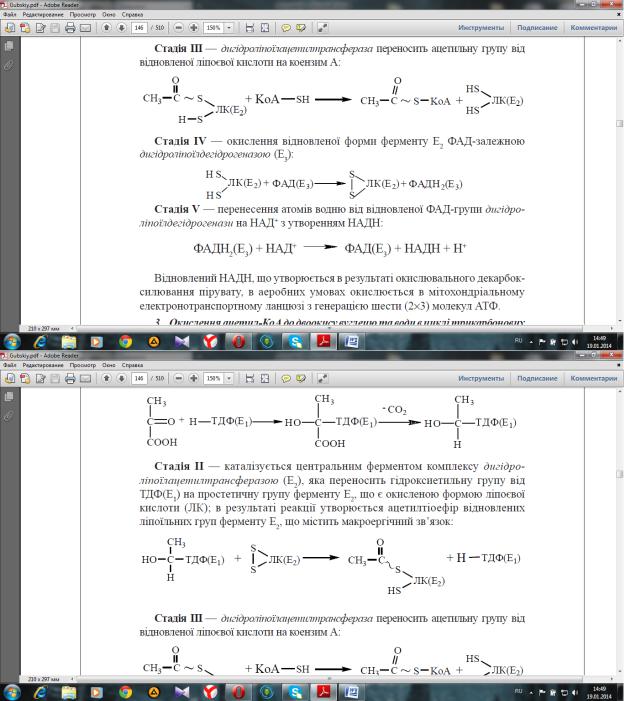This screenshot has width=624, height=701.
Task: Open Файл menu in upper window
Action: (10, 14)
